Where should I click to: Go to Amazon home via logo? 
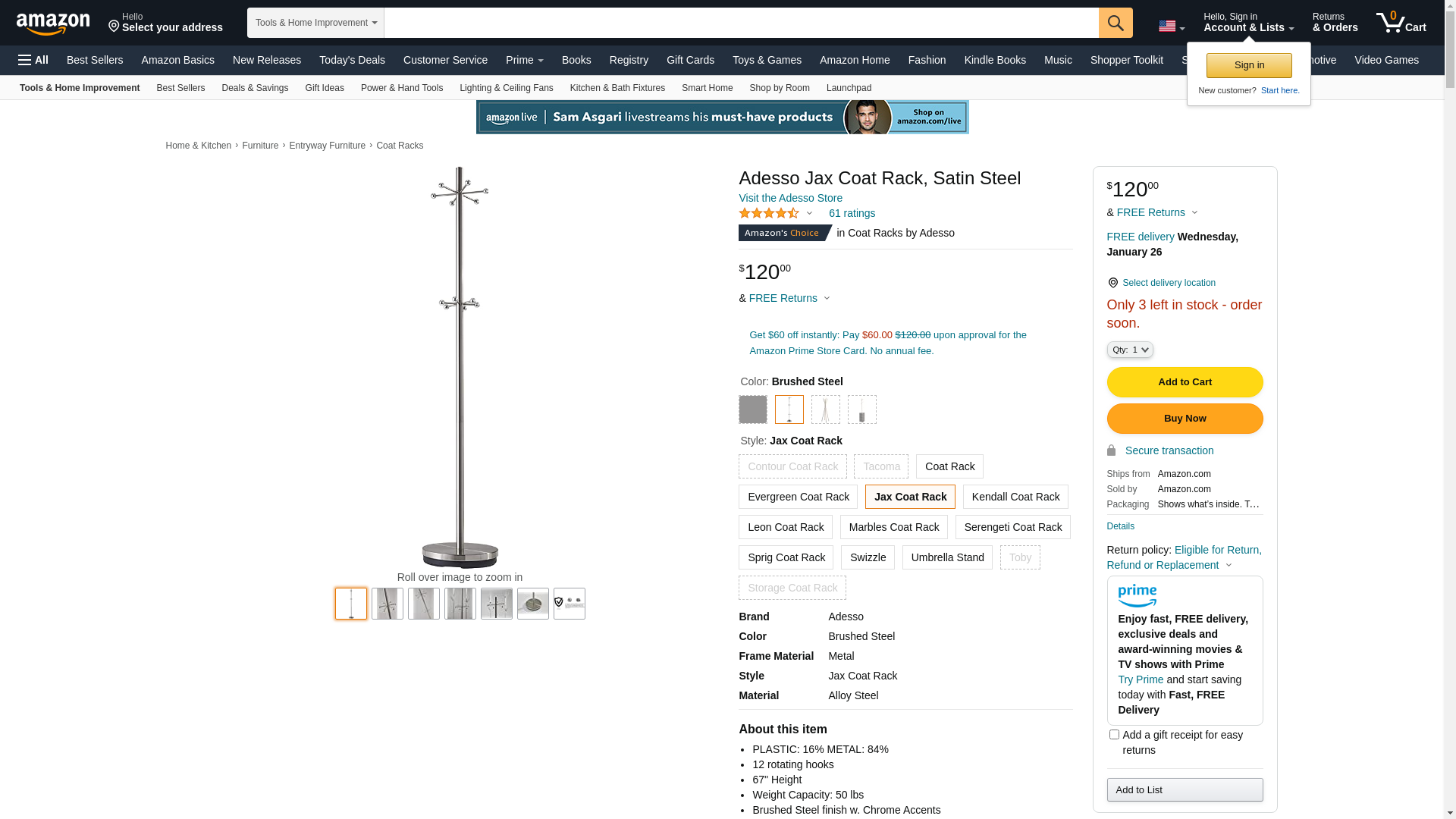click(53, 24)
